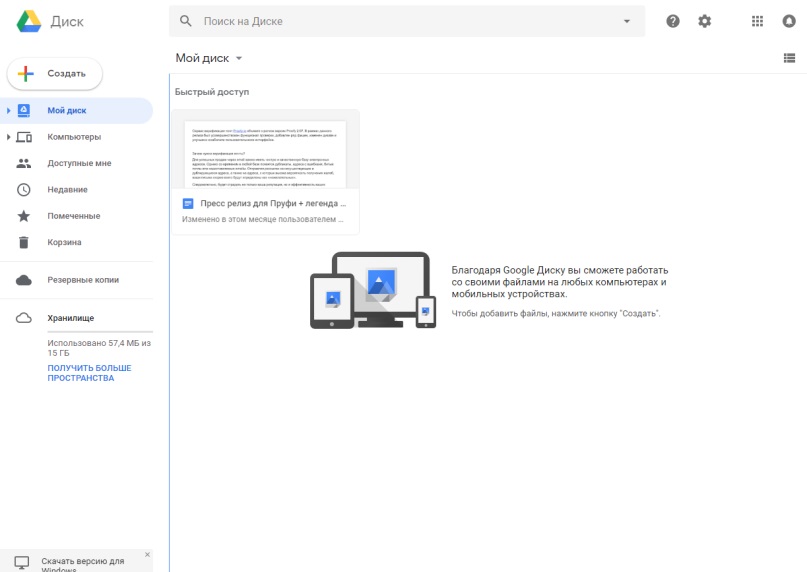Focus the Поиск на Диске field

[x=407, y=21]
